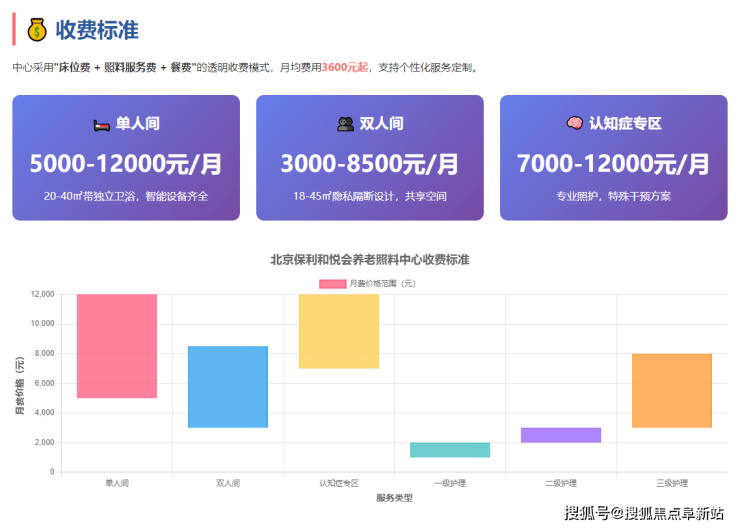Click the two-people icon on 双人间 card
This screenshot has width=740, height=529.
click(x=345, y=124)
